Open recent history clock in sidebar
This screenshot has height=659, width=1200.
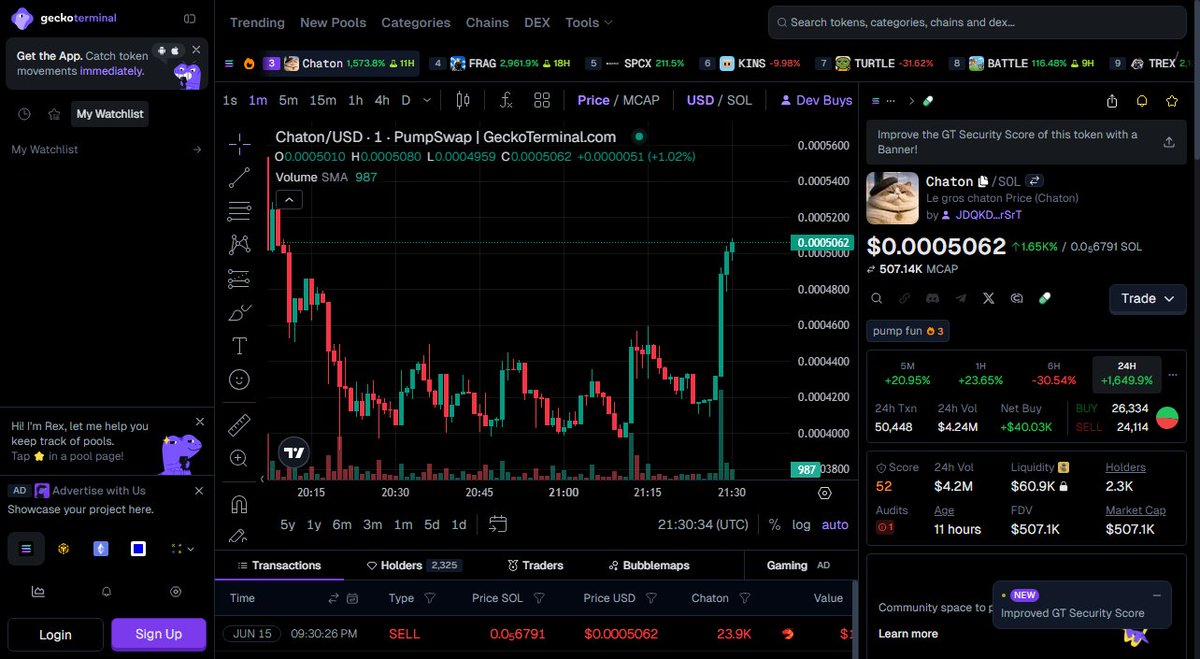click(24, 114)
